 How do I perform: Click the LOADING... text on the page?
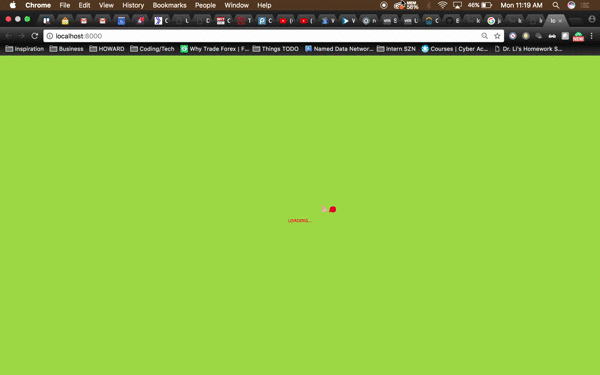[300, 221]
